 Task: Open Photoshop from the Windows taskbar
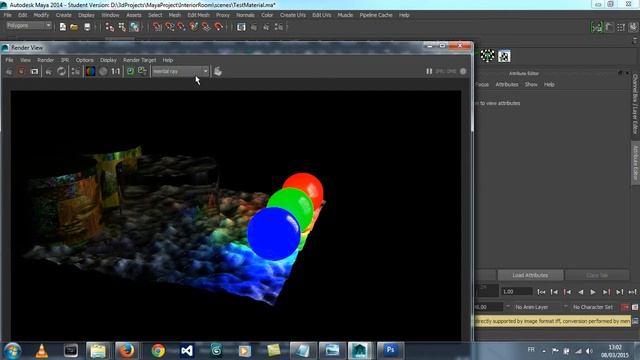pyautogui.click(x=390, y=350)
